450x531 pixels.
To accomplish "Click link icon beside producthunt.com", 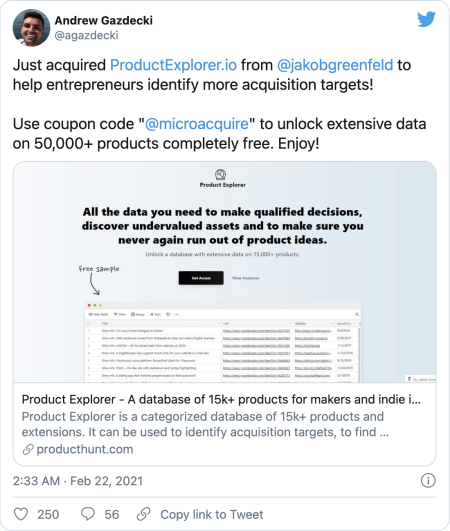I will [x=28, y=450].
